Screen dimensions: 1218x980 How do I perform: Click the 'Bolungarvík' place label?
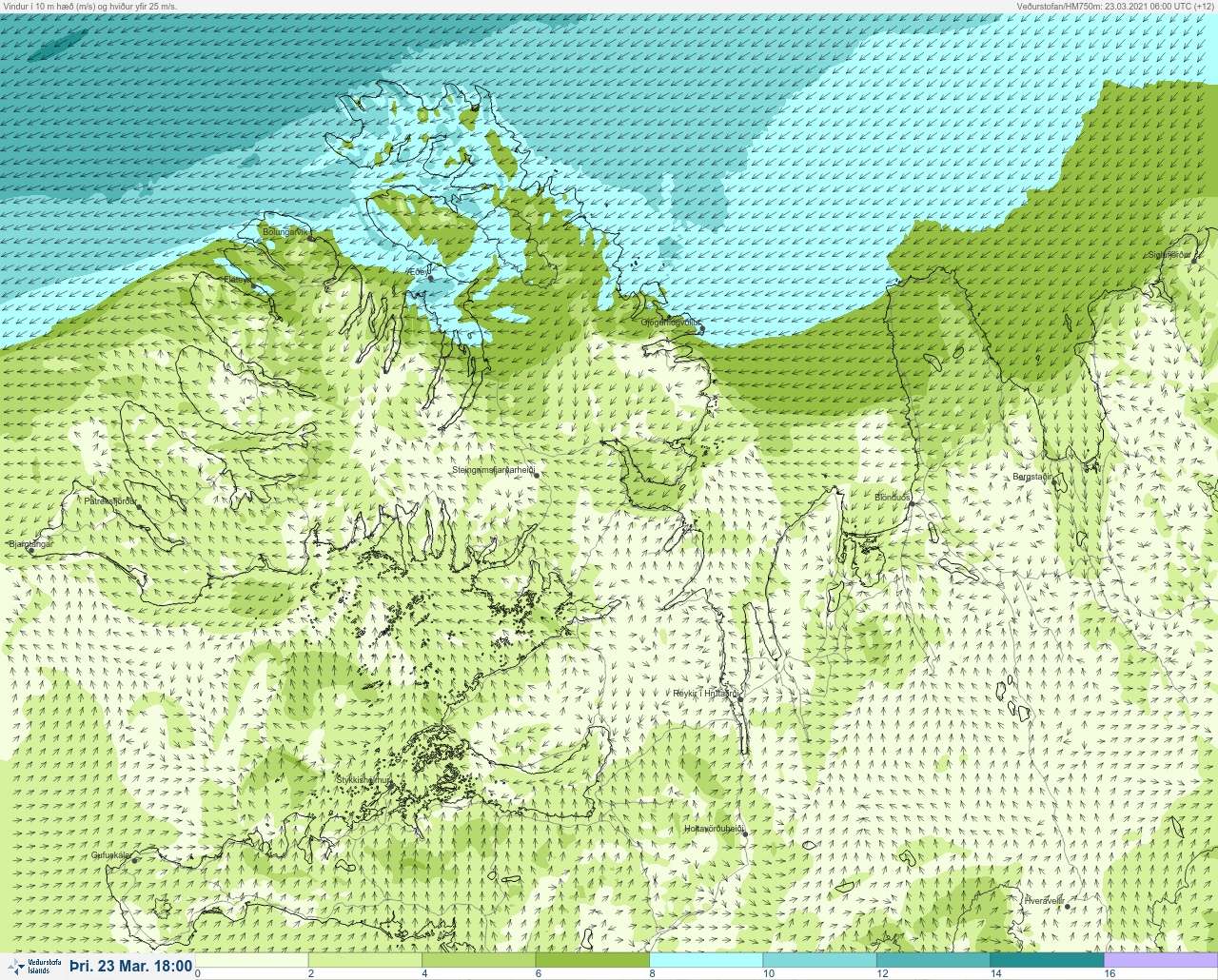click(285, 231)
